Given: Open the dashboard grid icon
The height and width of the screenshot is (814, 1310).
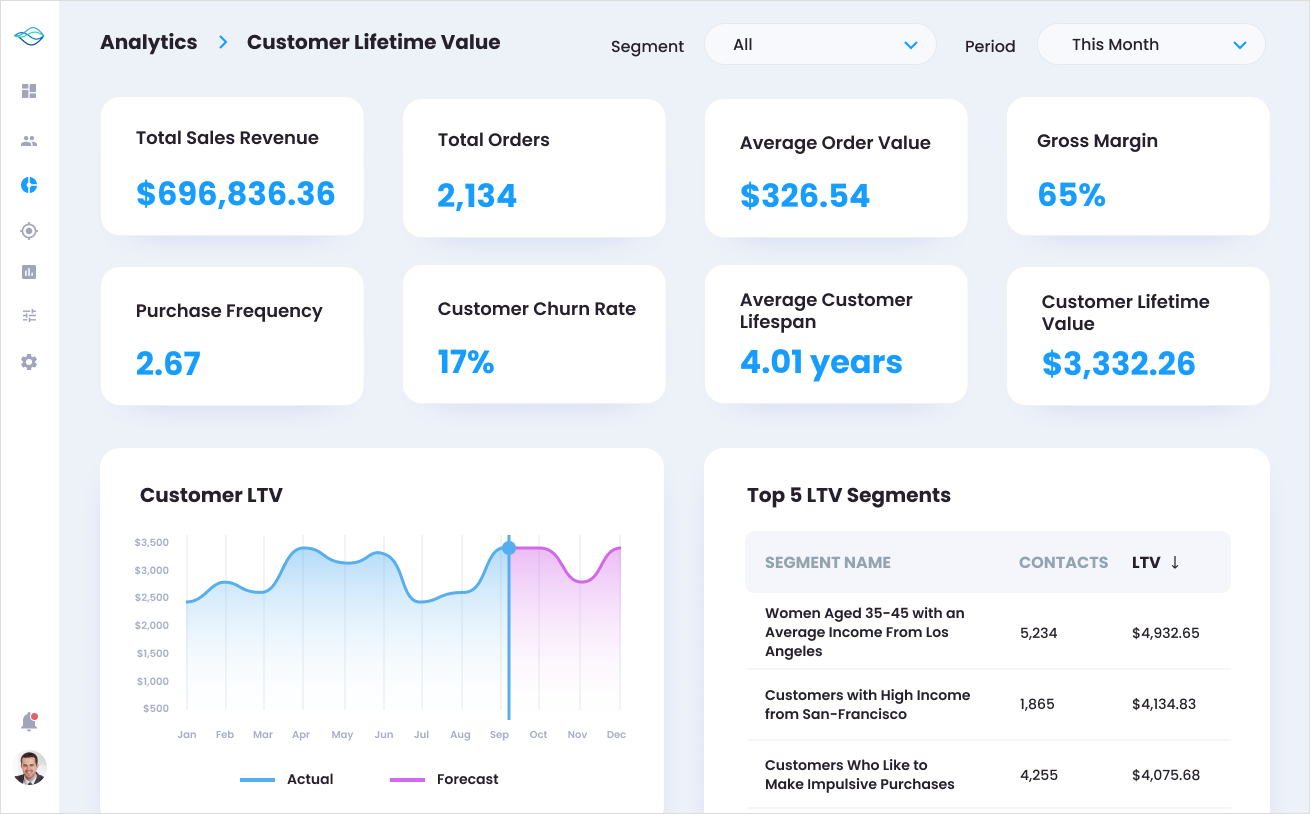Looking at the screenshot, I should point(29,91).
